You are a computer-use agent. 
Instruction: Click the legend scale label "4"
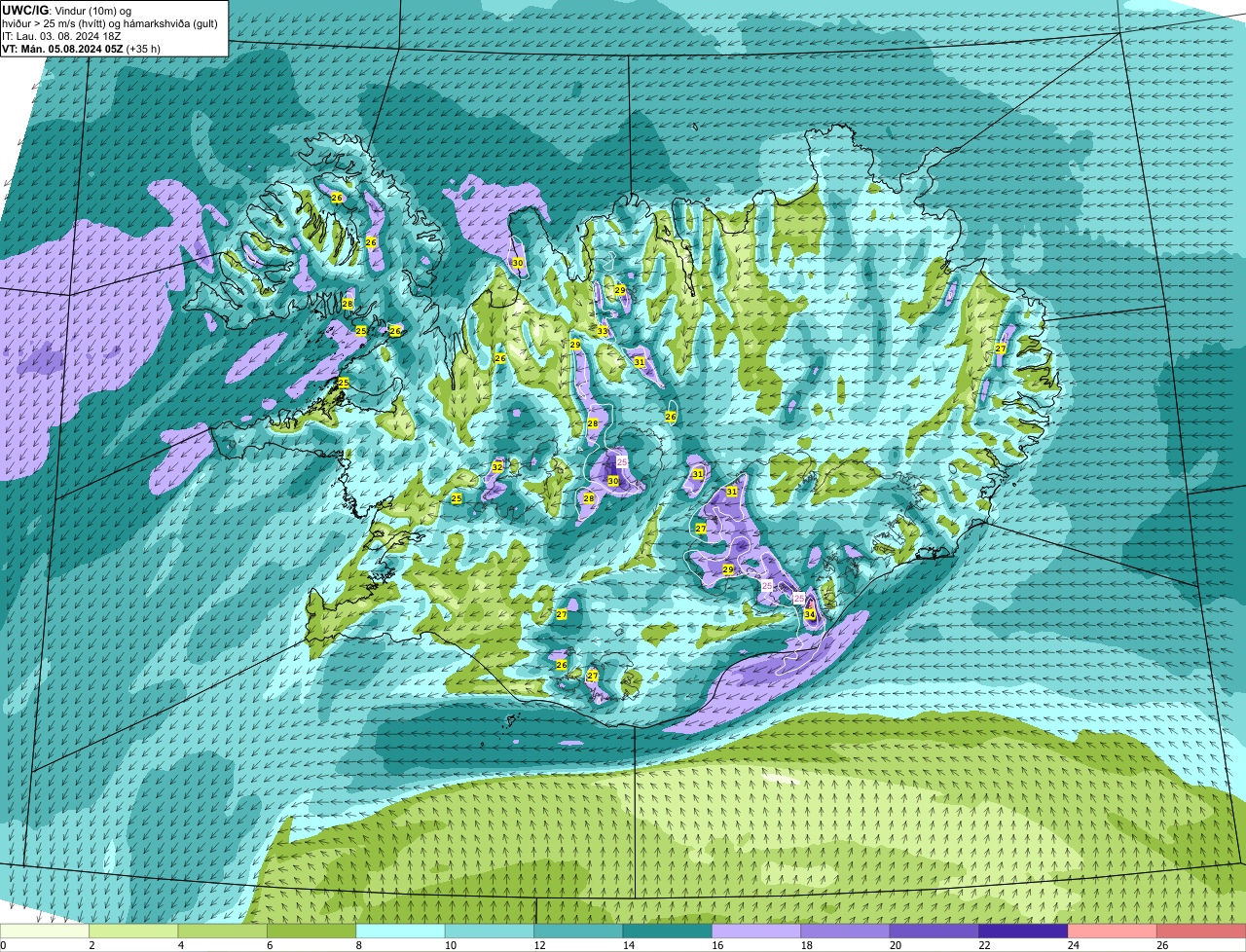click(x=181, y=944)
